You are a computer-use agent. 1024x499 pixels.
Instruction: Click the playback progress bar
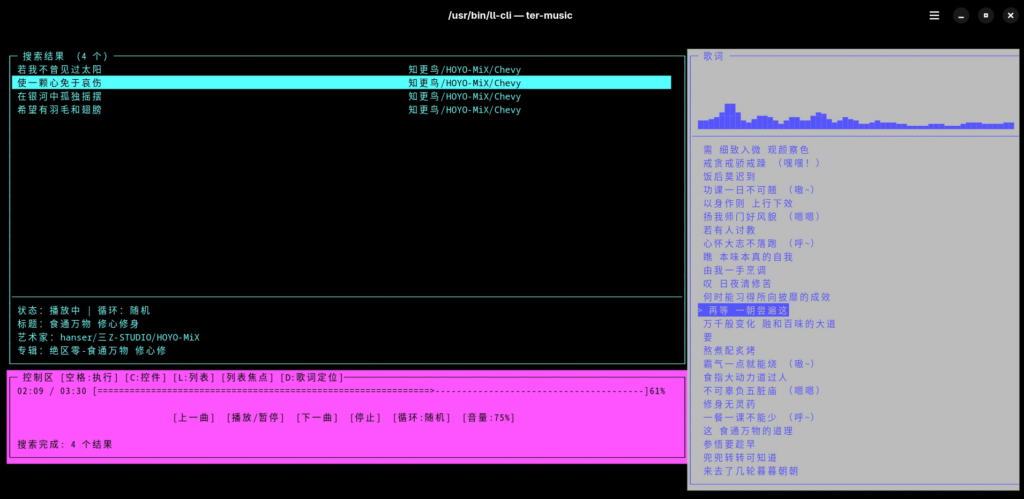click(x=370, y=391)
